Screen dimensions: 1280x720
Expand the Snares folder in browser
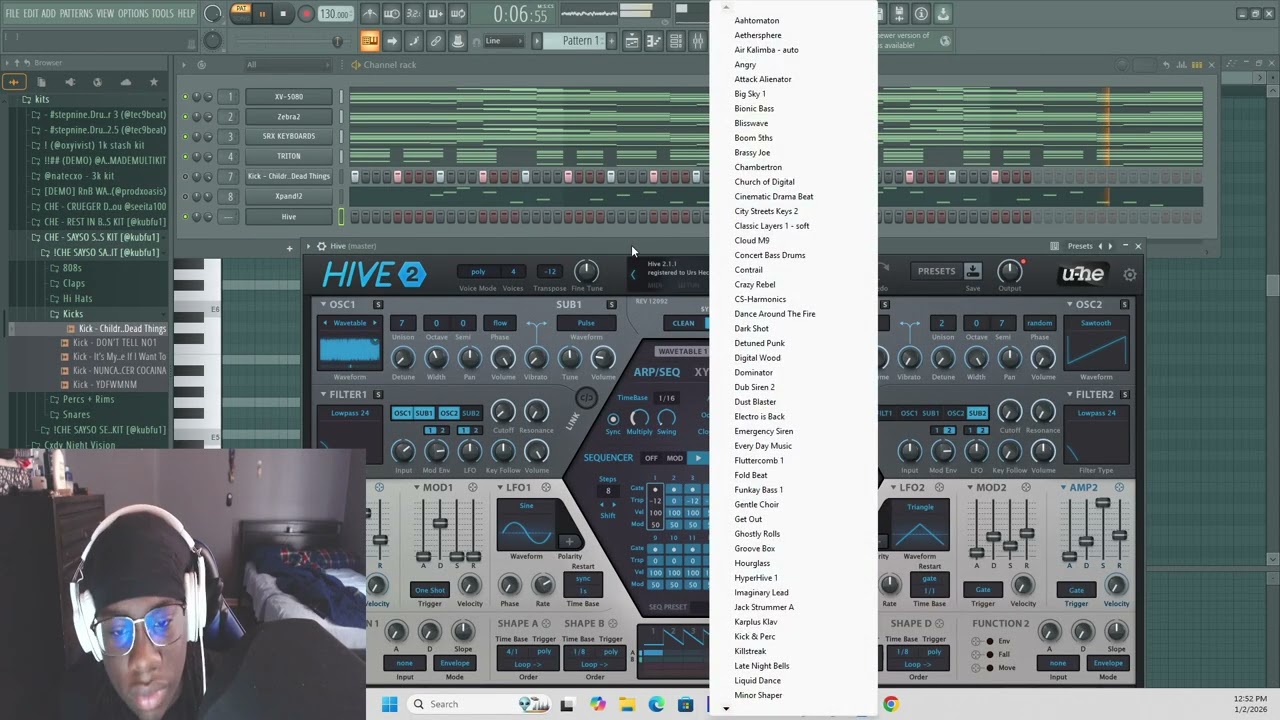[x=76, y=414]
